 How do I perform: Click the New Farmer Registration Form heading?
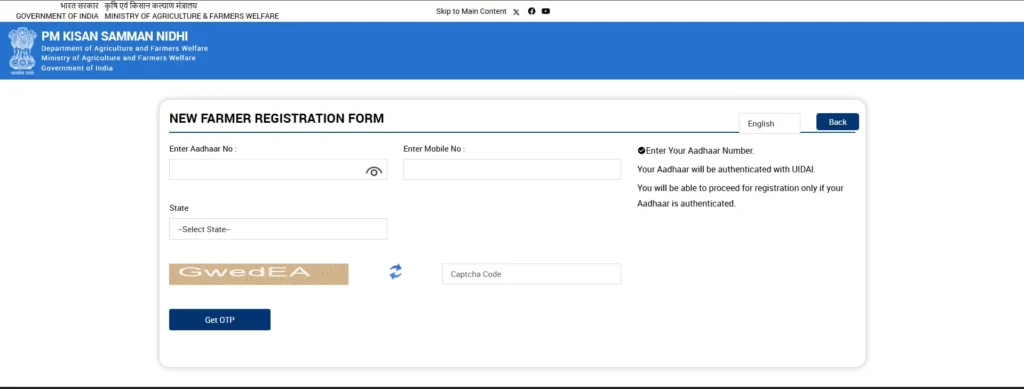click(277, 118)
